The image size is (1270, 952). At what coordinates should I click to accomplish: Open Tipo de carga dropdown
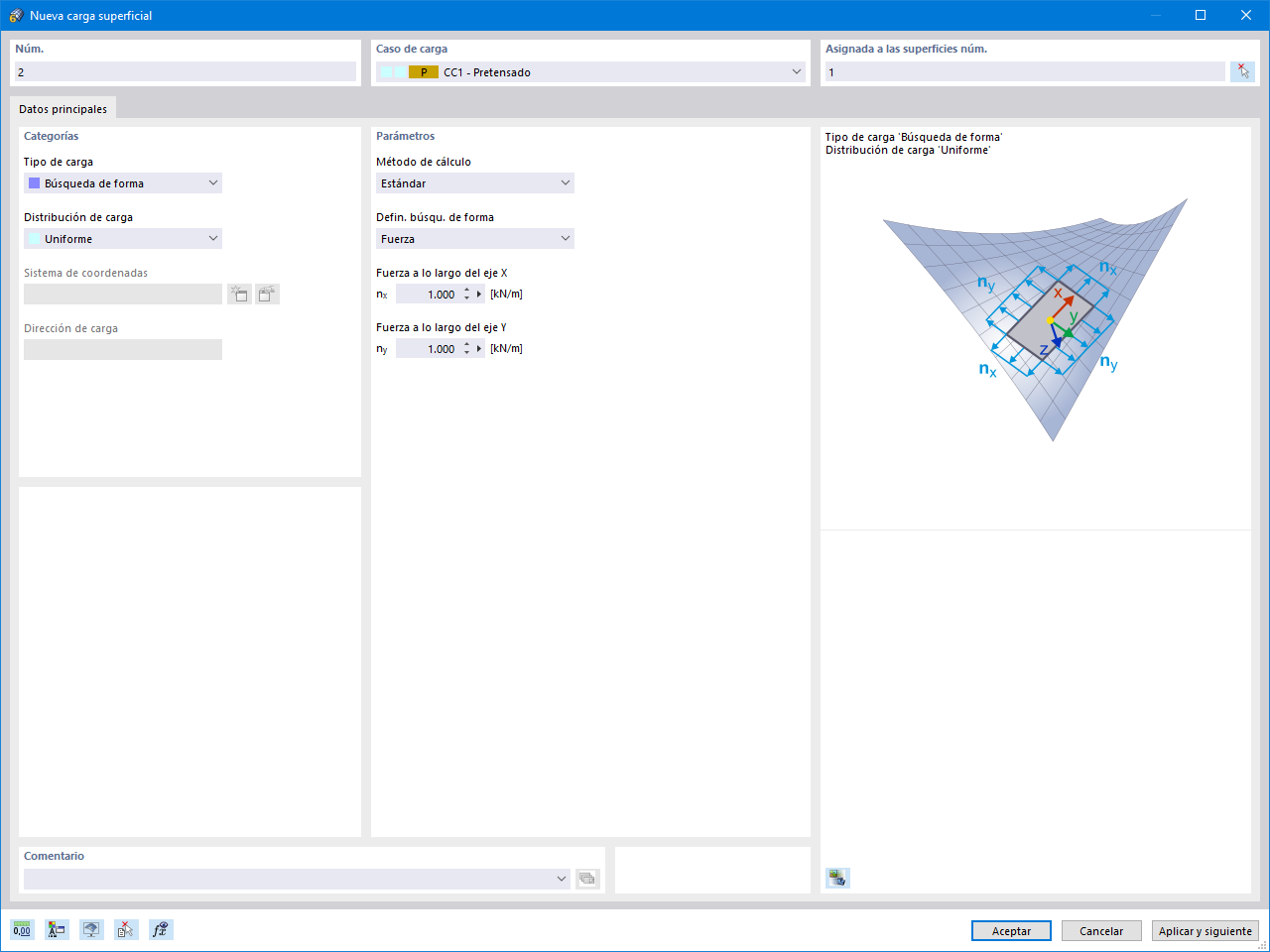123,183
